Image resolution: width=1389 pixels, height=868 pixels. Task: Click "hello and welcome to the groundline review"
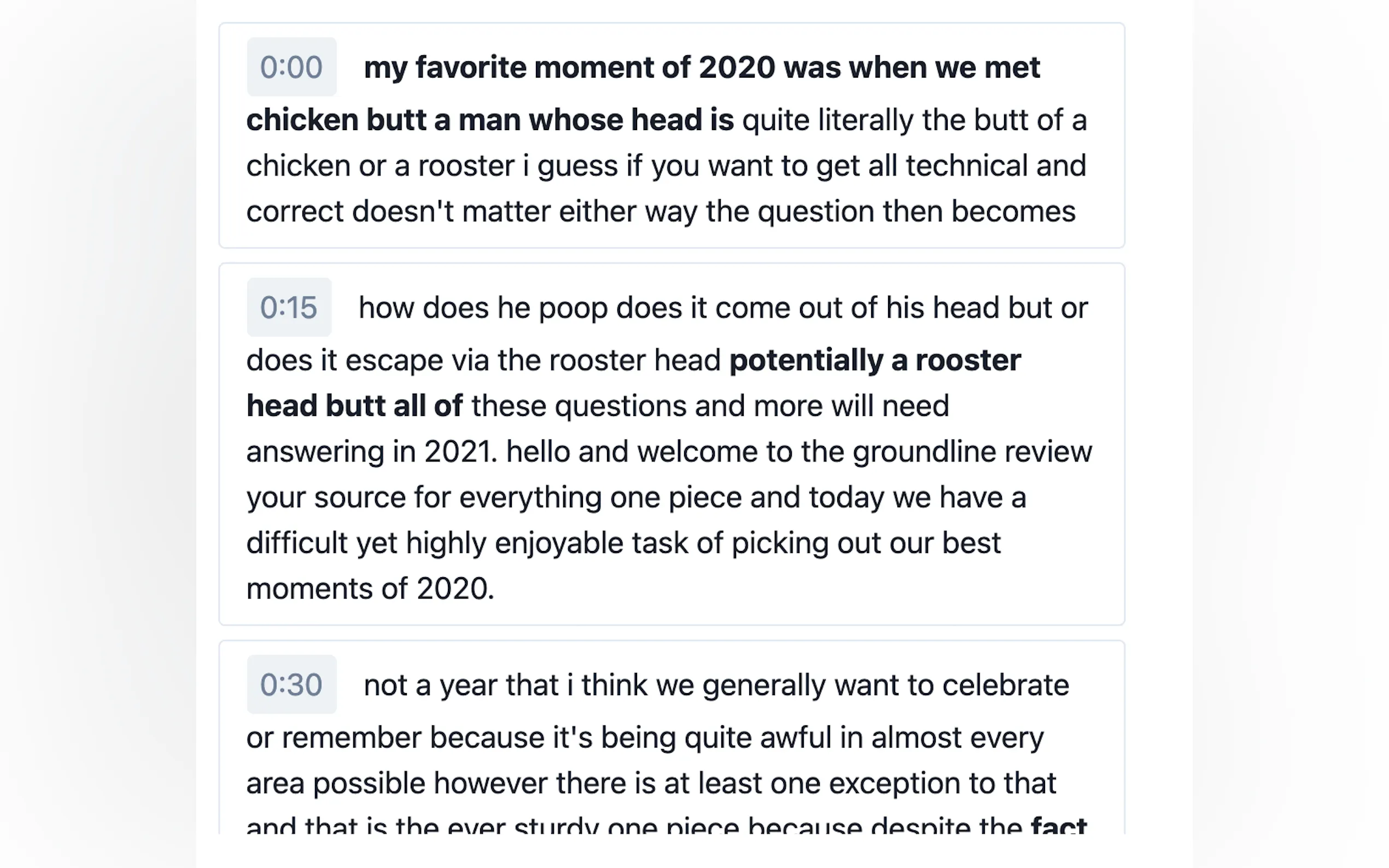(x=799, y=452)
